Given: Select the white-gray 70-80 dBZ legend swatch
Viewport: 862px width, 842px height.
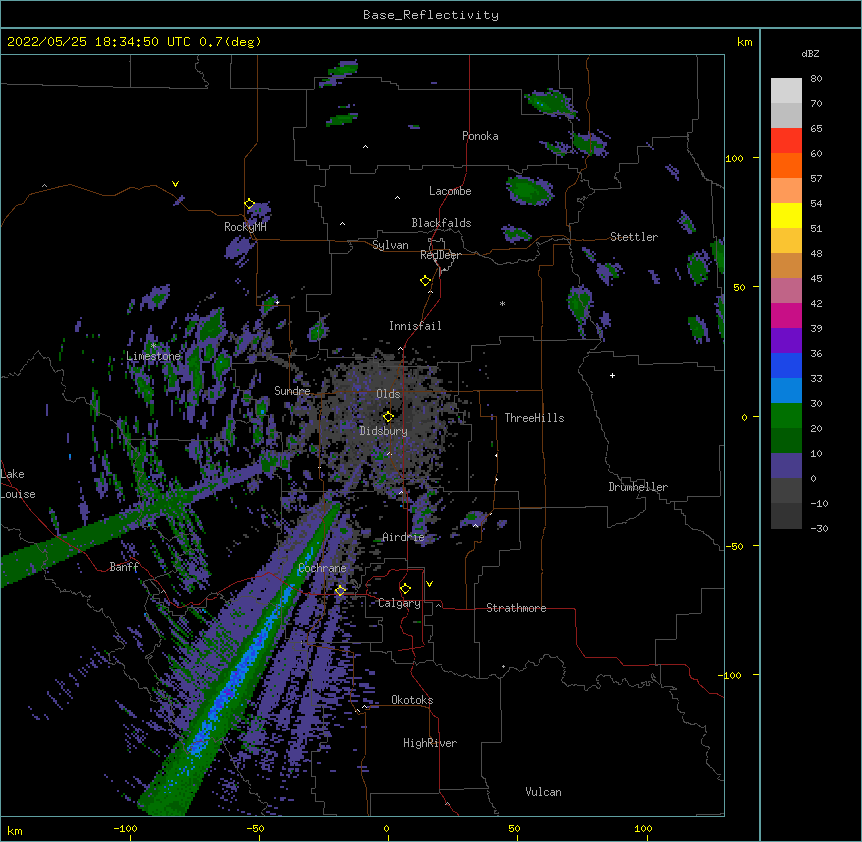Looking at the screenshot, I should [x=786, y=91].
